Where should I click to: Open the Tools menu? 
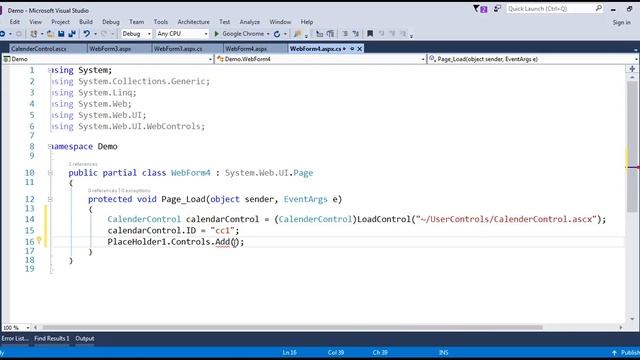coord(161,22)
